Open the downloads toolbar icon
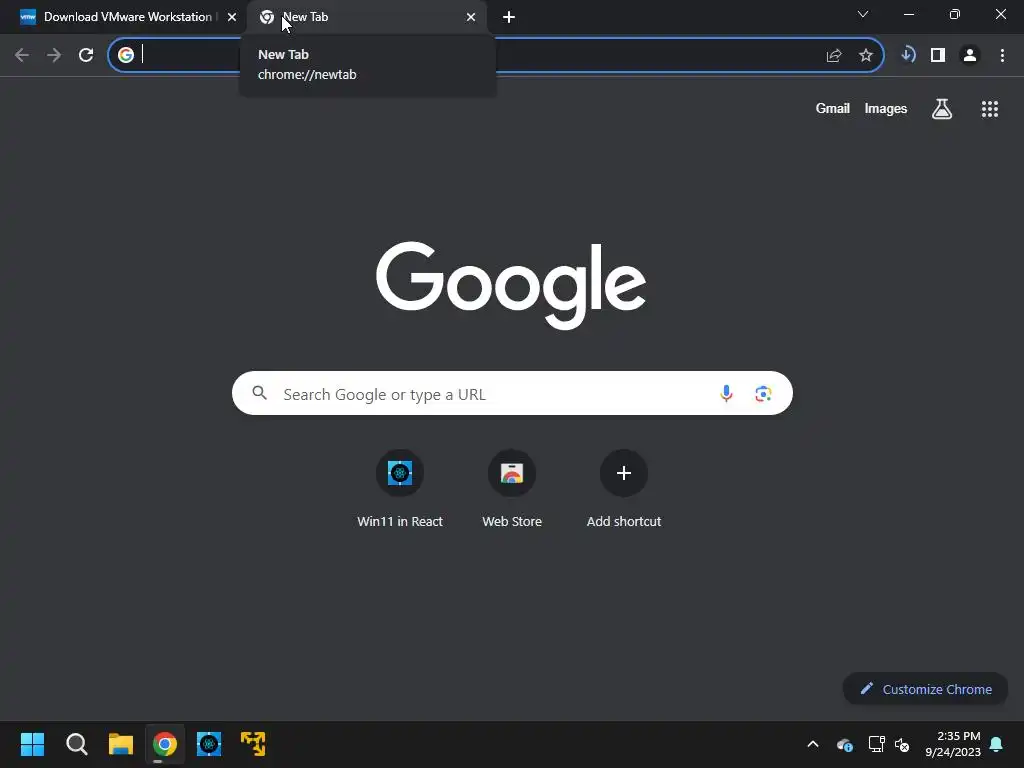The width and height of the screenshot is (1024, 768). point(908,55)
